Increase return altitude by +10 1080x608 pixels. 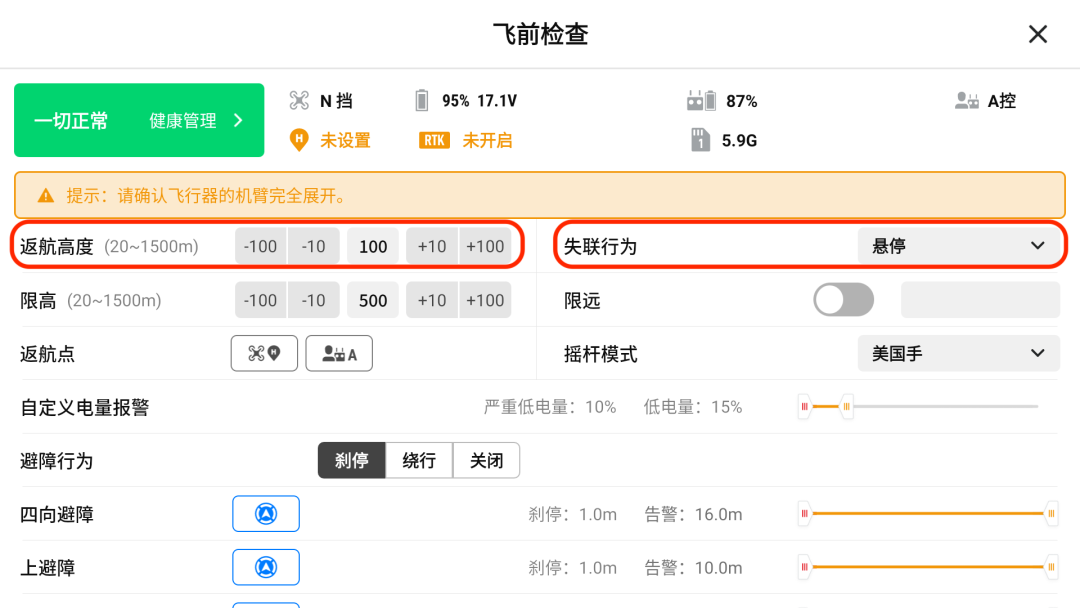coord(432,246)
